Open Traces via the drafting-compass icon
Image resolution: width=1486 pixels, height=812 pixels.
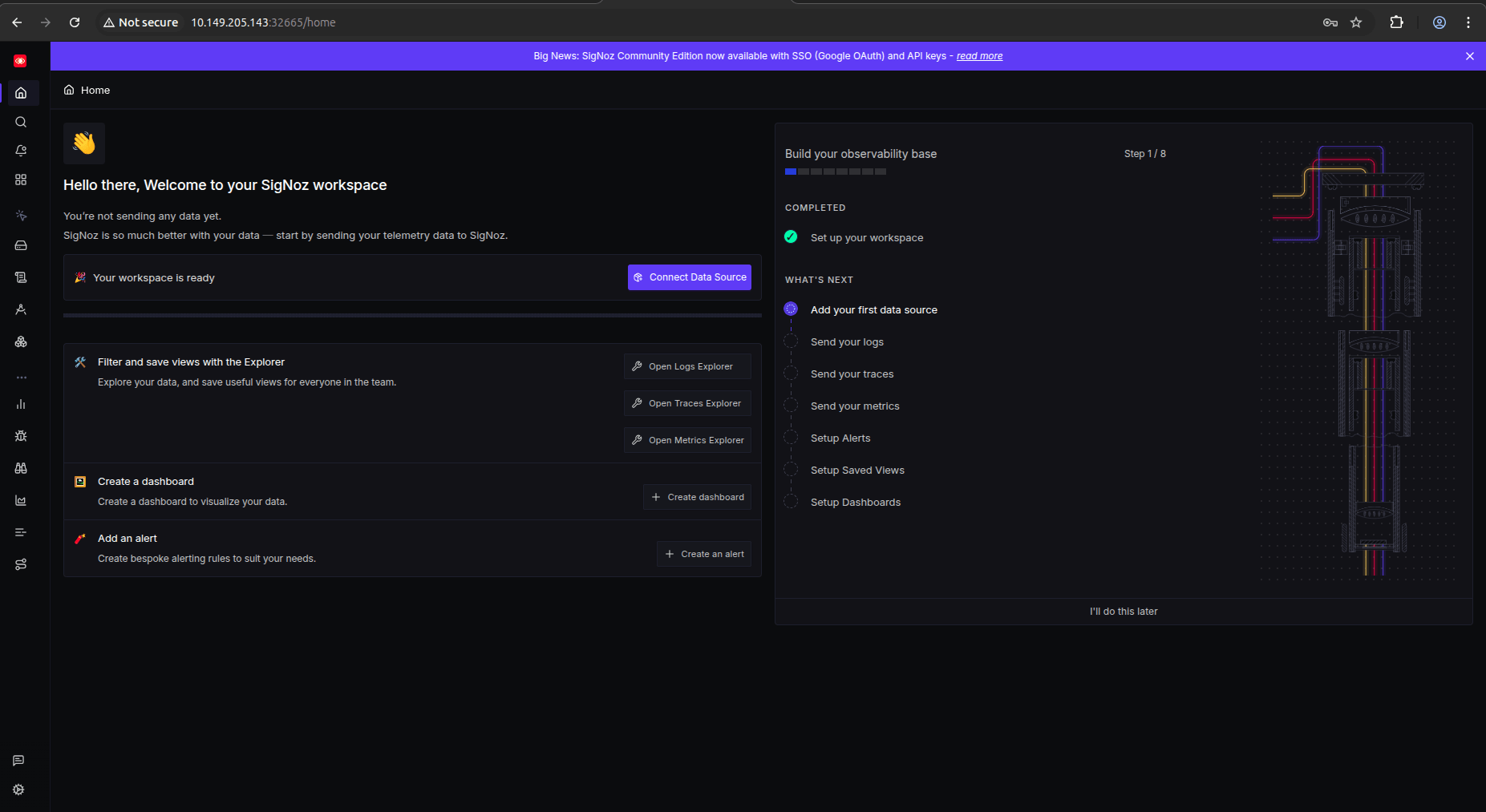click(21, 309)
